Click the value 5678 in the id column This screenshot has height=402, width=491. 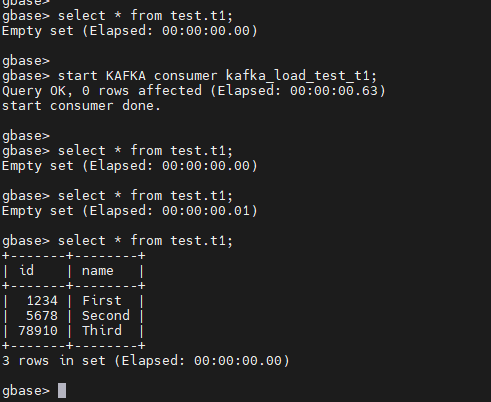pyautogui.click(x=42, y=316)
